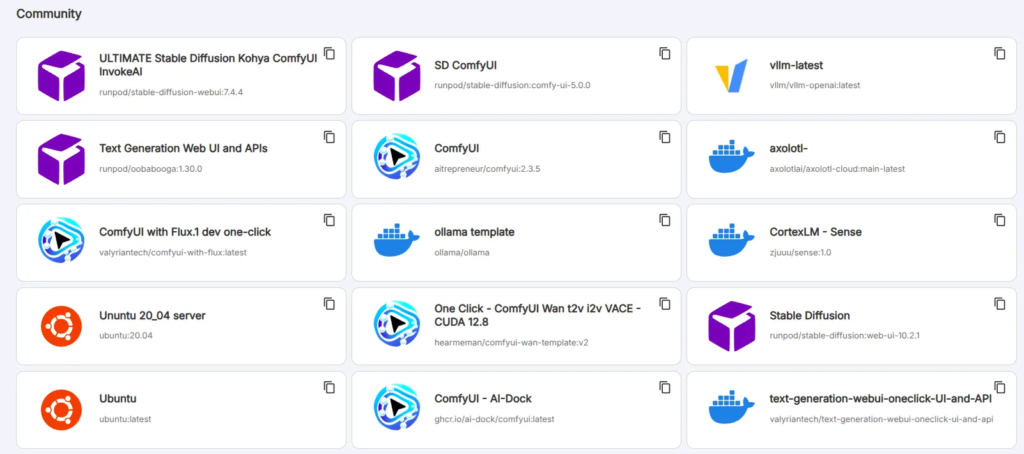Select the Ubuntu latest template card
Image resolution: width=1024 pixels, height=454 pixels.
click(x=181, y=410)
